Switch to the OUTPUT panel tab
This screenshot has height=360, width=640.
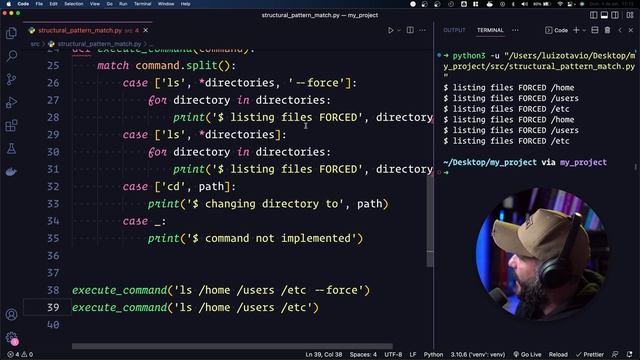tap(454, 30)
